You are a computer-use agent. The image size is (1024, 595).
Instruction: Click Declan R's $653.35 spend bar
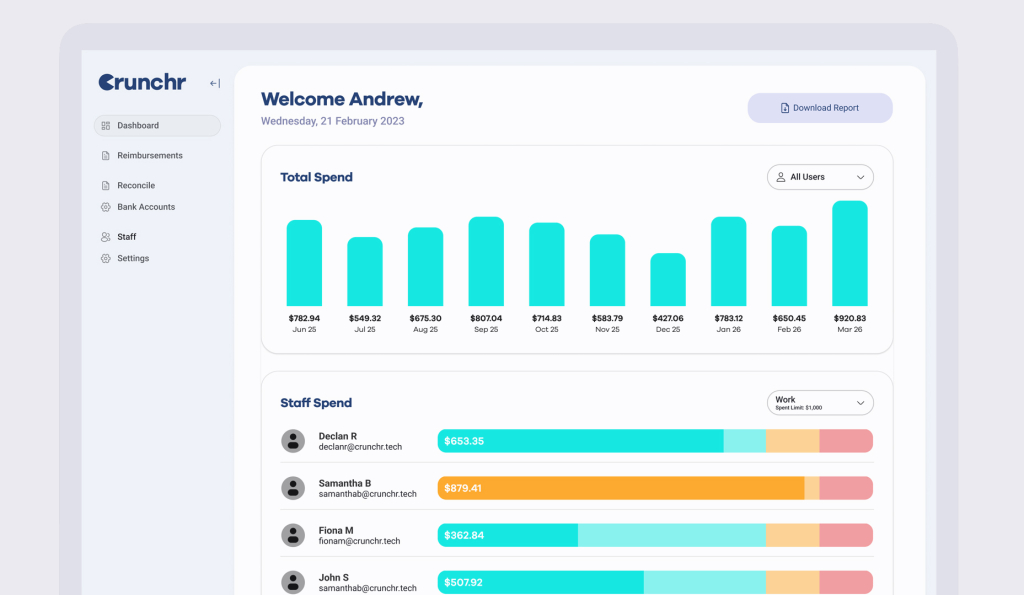coord(581,441)
